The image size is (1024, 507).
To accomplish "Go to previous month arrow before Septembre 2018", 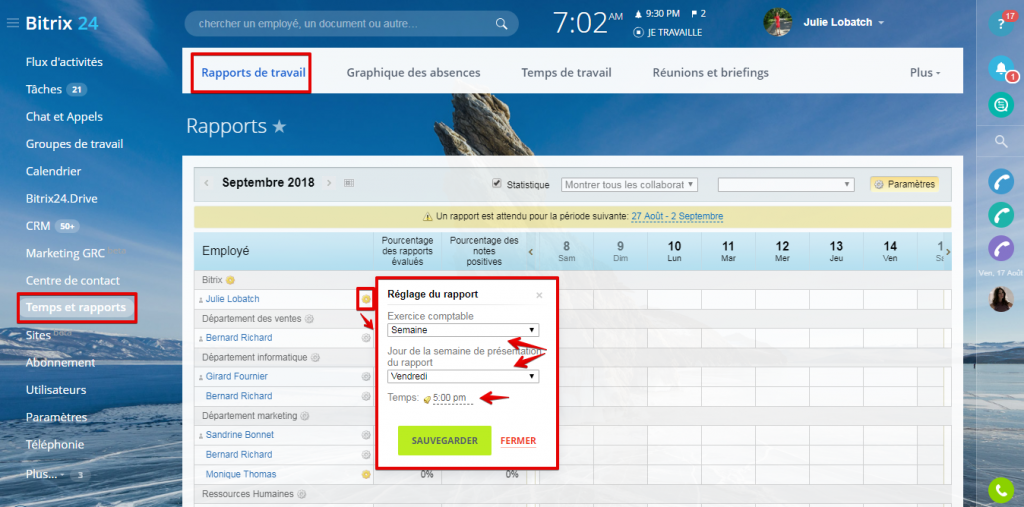I will coord(206,183).
